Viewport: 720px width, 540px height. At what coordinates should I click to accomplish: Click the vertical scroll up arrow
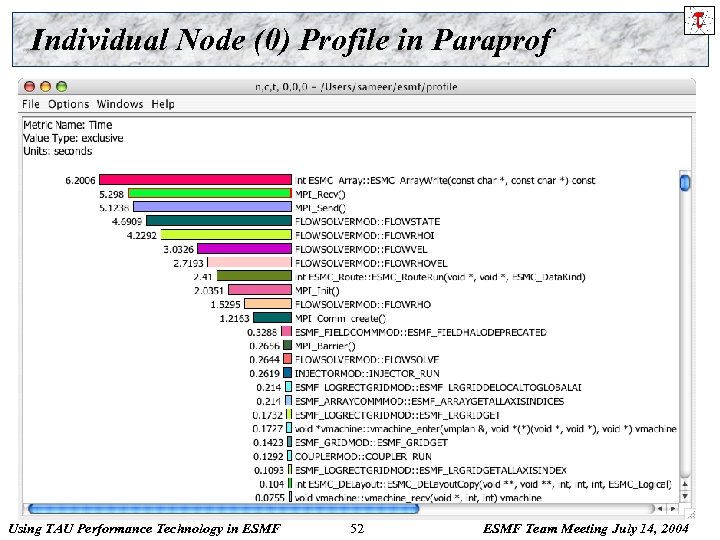click(685, 484)
